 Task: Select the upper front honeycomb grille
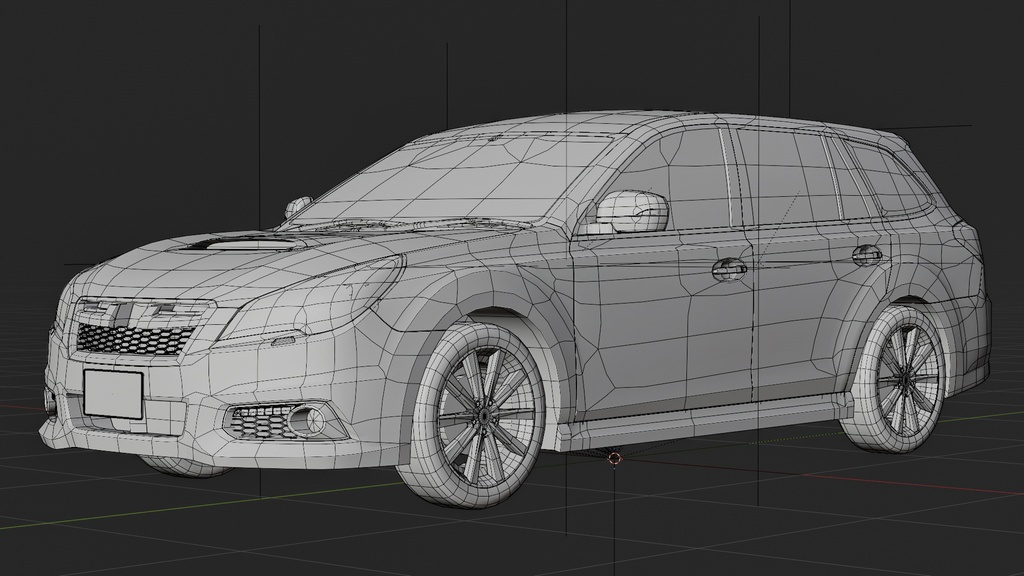[x=135, y=338]
